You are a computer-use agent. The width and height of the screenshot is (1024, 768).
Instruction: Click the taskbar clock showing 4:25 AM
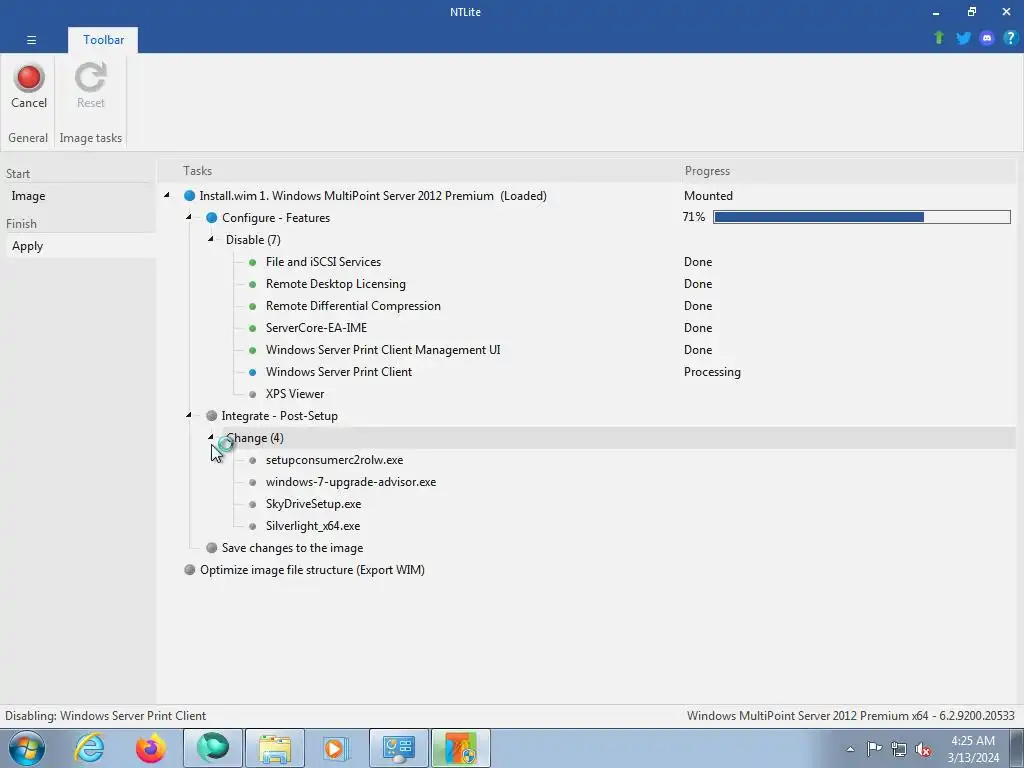973,749
